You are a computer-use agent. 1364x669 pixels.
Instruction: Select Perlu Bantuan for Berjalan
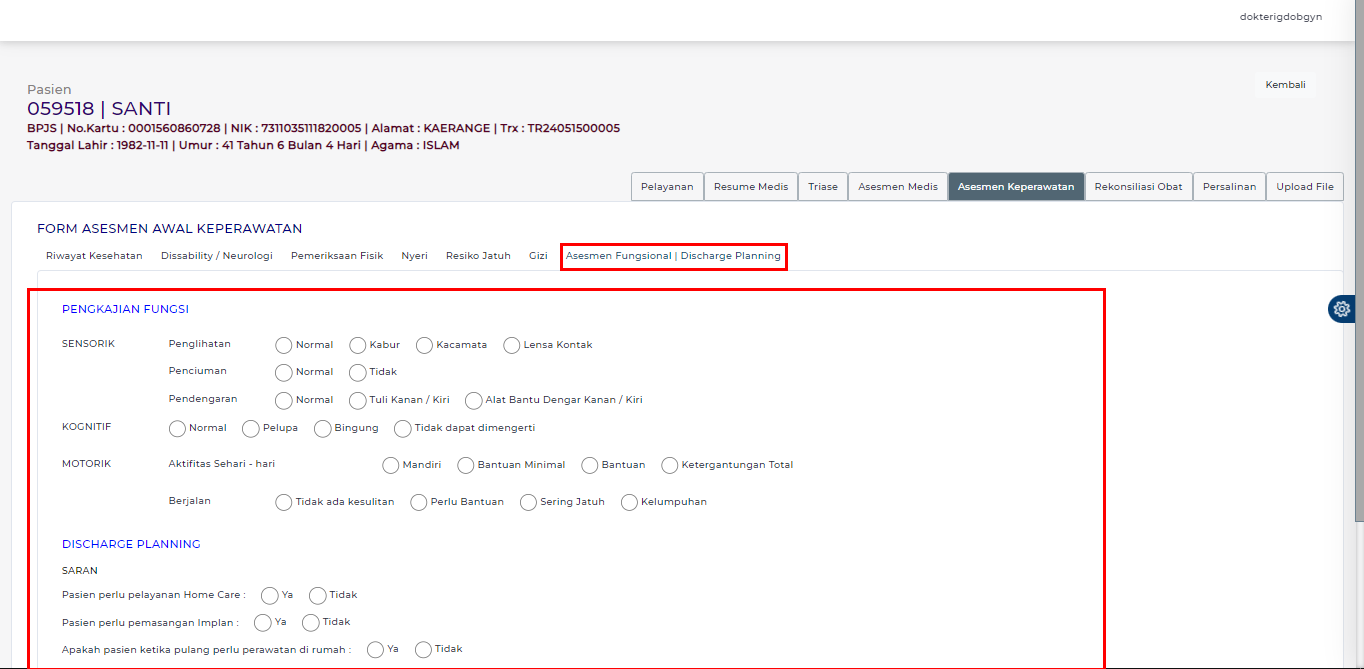point(419,503)
